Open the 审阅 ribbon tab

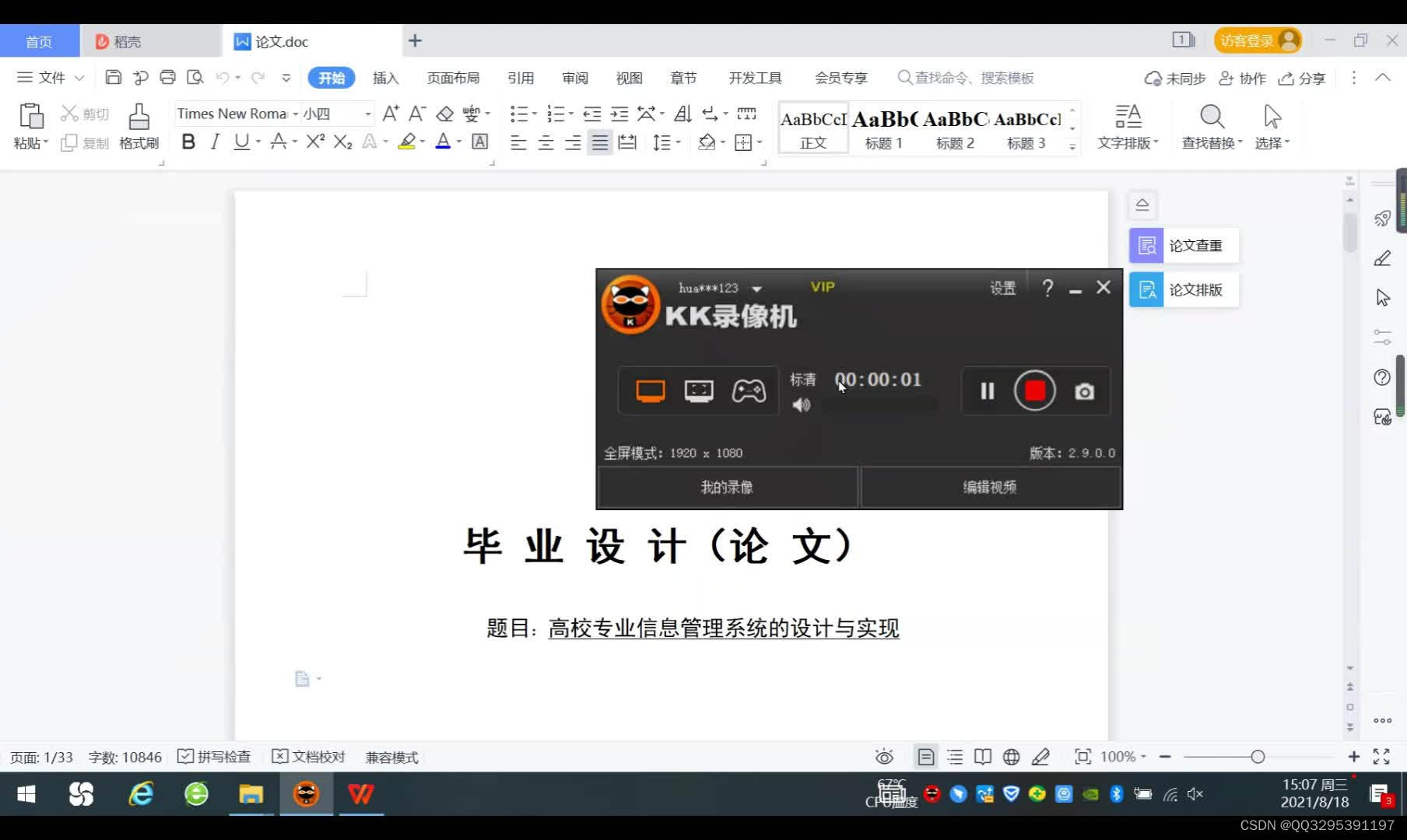coord(575,78)
